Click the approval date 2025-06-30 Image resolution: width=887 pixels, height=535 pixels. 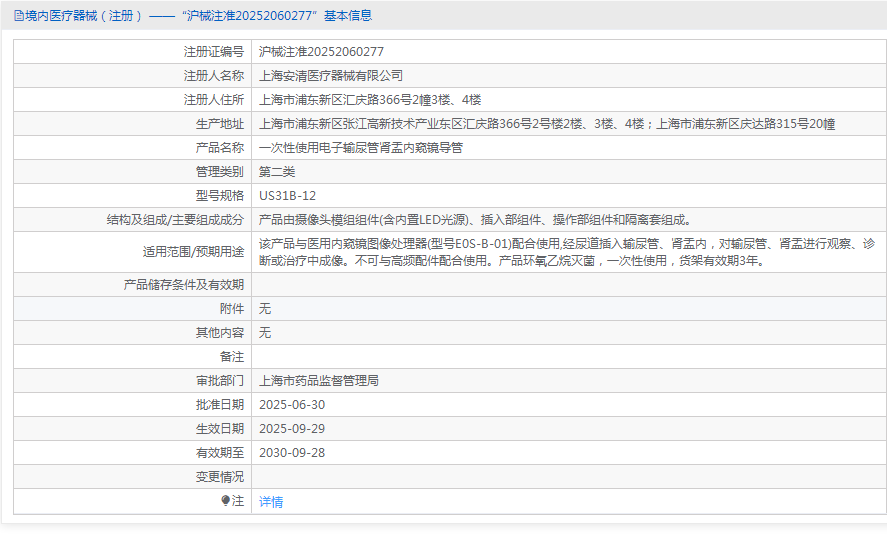(292, 405)
